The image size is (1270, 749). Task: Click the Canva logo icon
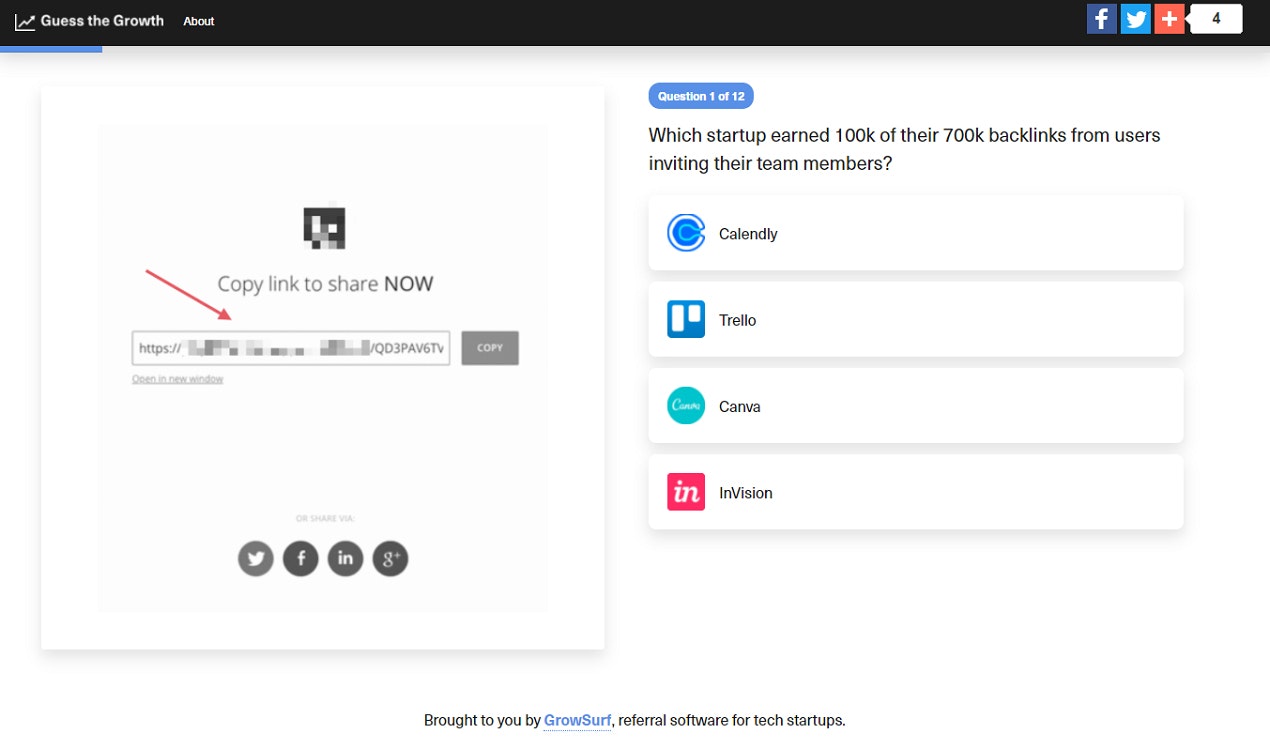tap(686, 406)
